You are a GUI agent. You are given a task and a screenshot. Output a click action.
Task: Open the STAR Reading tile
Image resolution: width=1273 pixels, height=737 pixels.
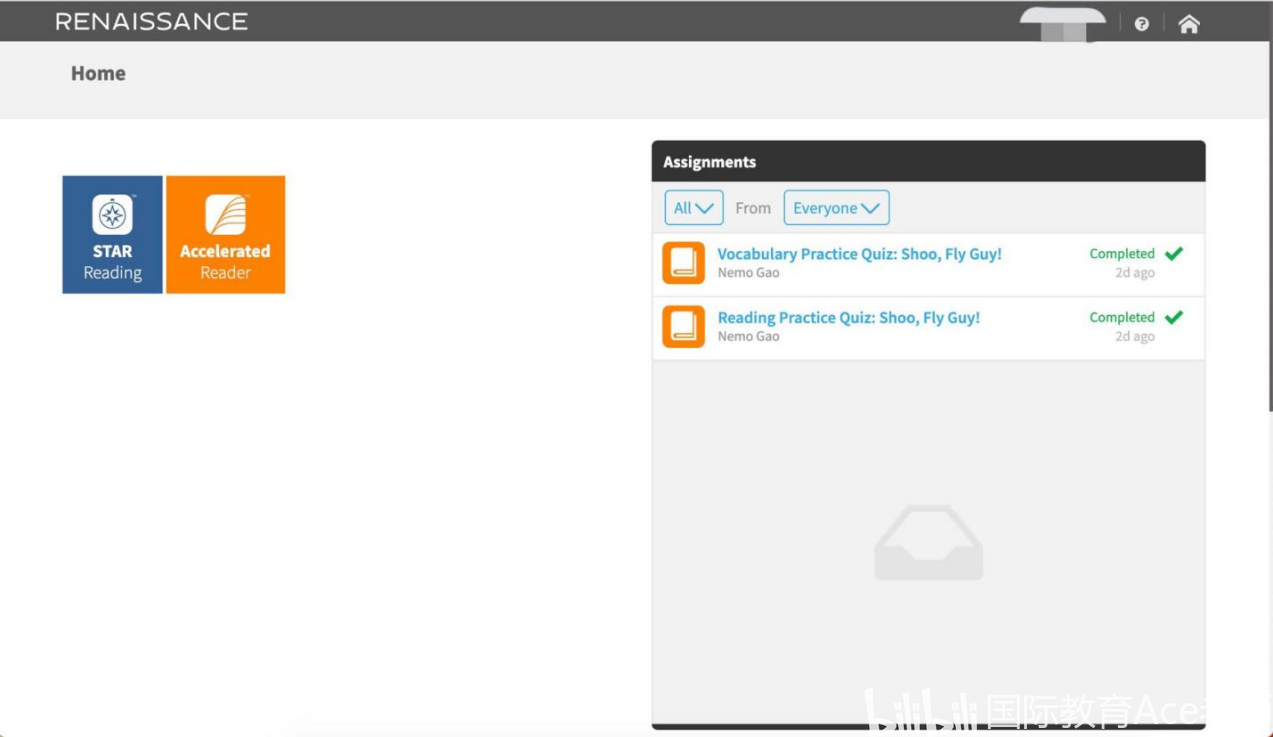112,235
